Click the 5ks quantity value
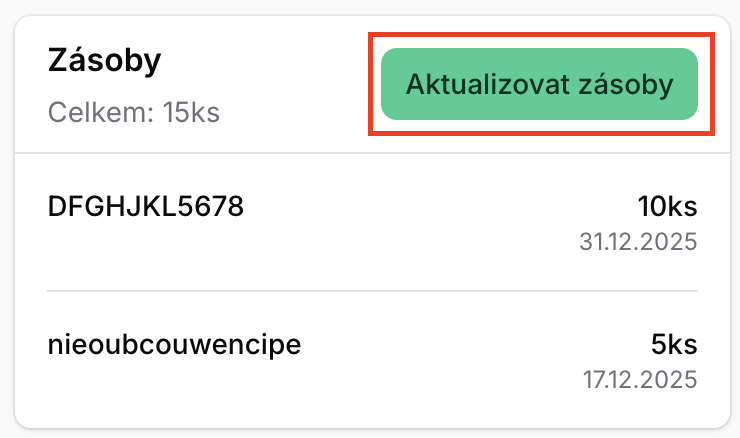Screen dimensions: 740x438 [x=674, y=346]
